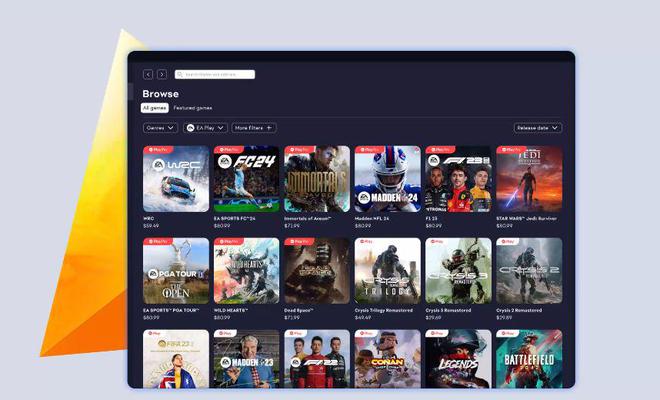Screen dimensions: 660x400
Task: Open the PGA Tour game cover
Action: [x=176, y=271]
